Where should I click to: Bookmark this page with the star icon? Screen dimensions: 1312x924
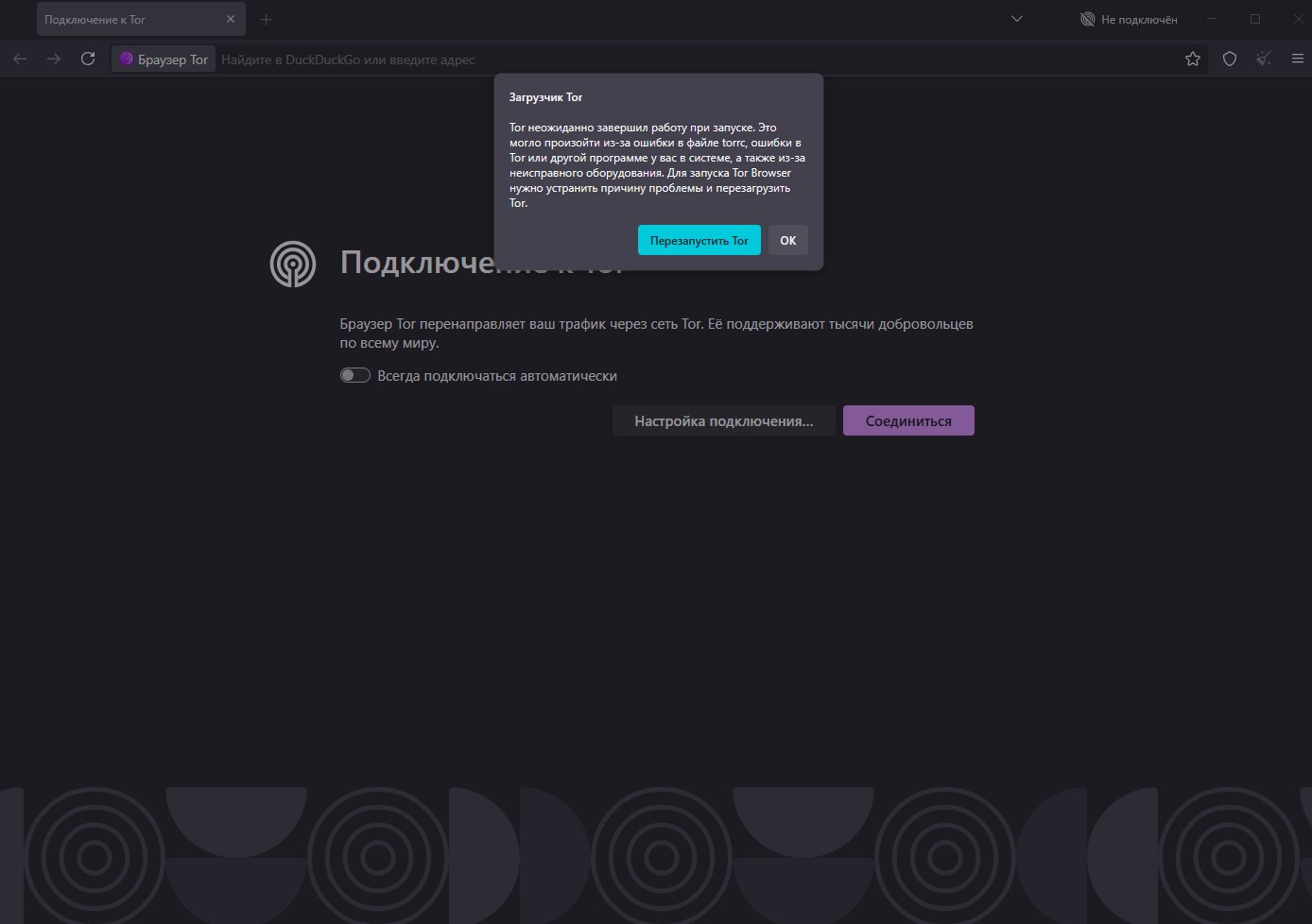[1193, 59]
